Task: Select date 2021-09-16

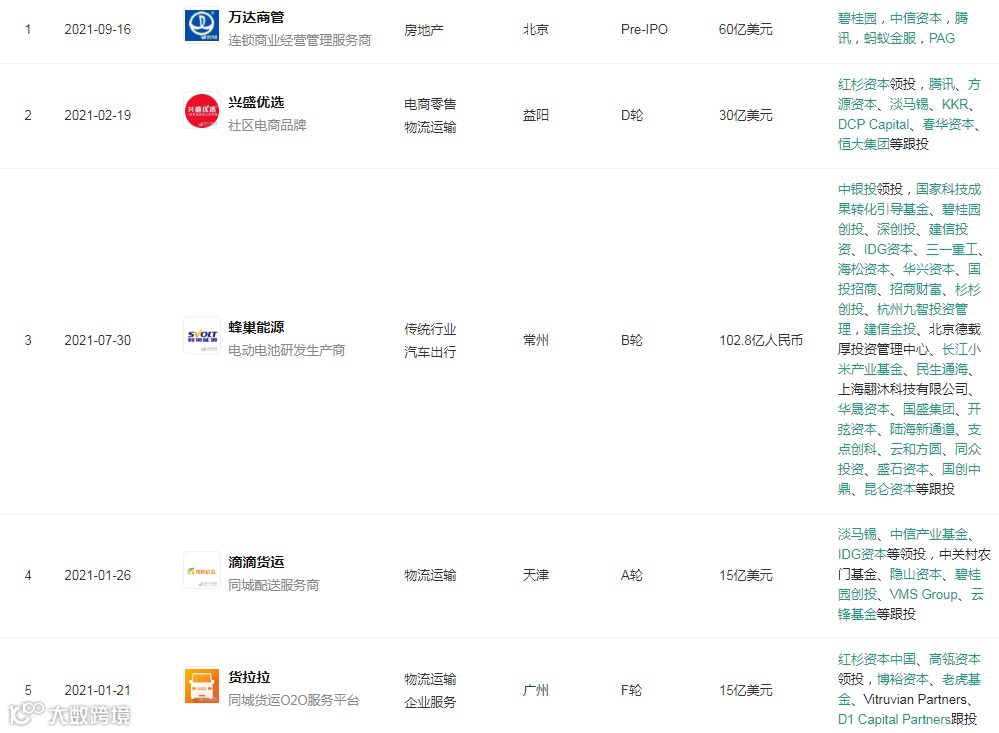Action: (97, 29)
